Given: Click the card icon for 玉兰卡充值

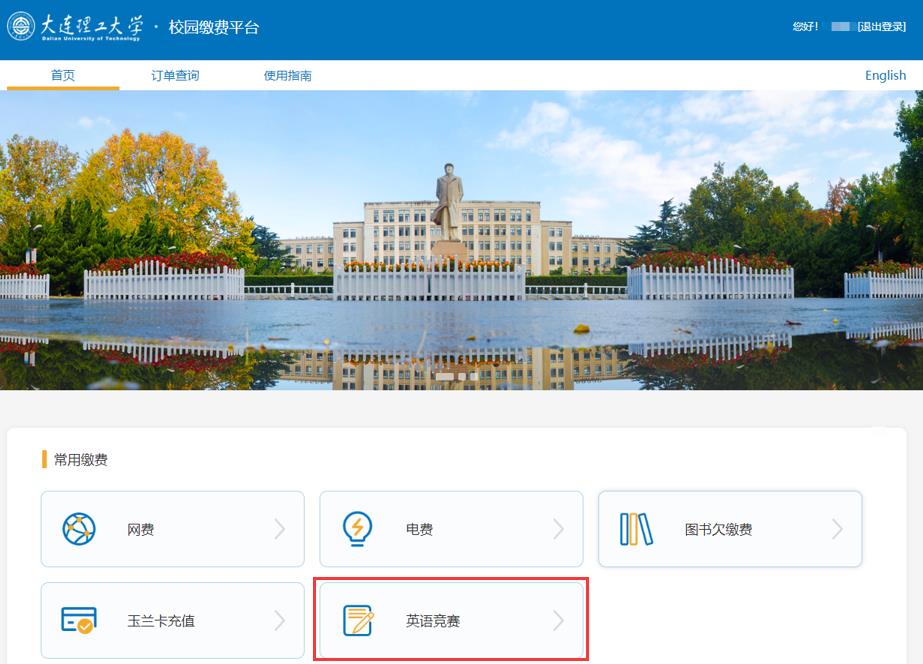Looking at the screenshot, I should (78, 621).
